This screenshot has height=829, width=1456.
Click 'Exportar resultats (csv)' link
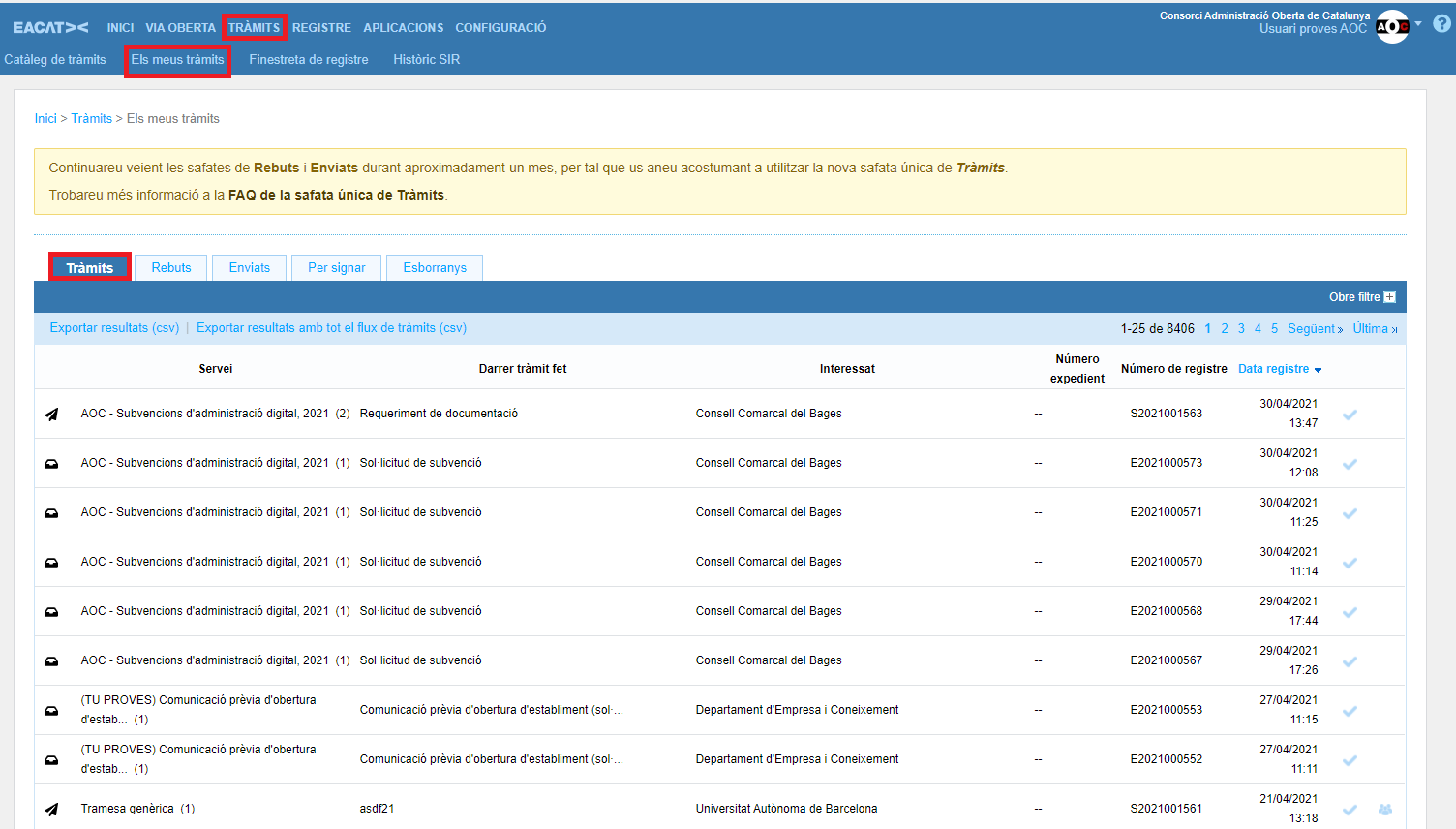click(x=114, y=328)
